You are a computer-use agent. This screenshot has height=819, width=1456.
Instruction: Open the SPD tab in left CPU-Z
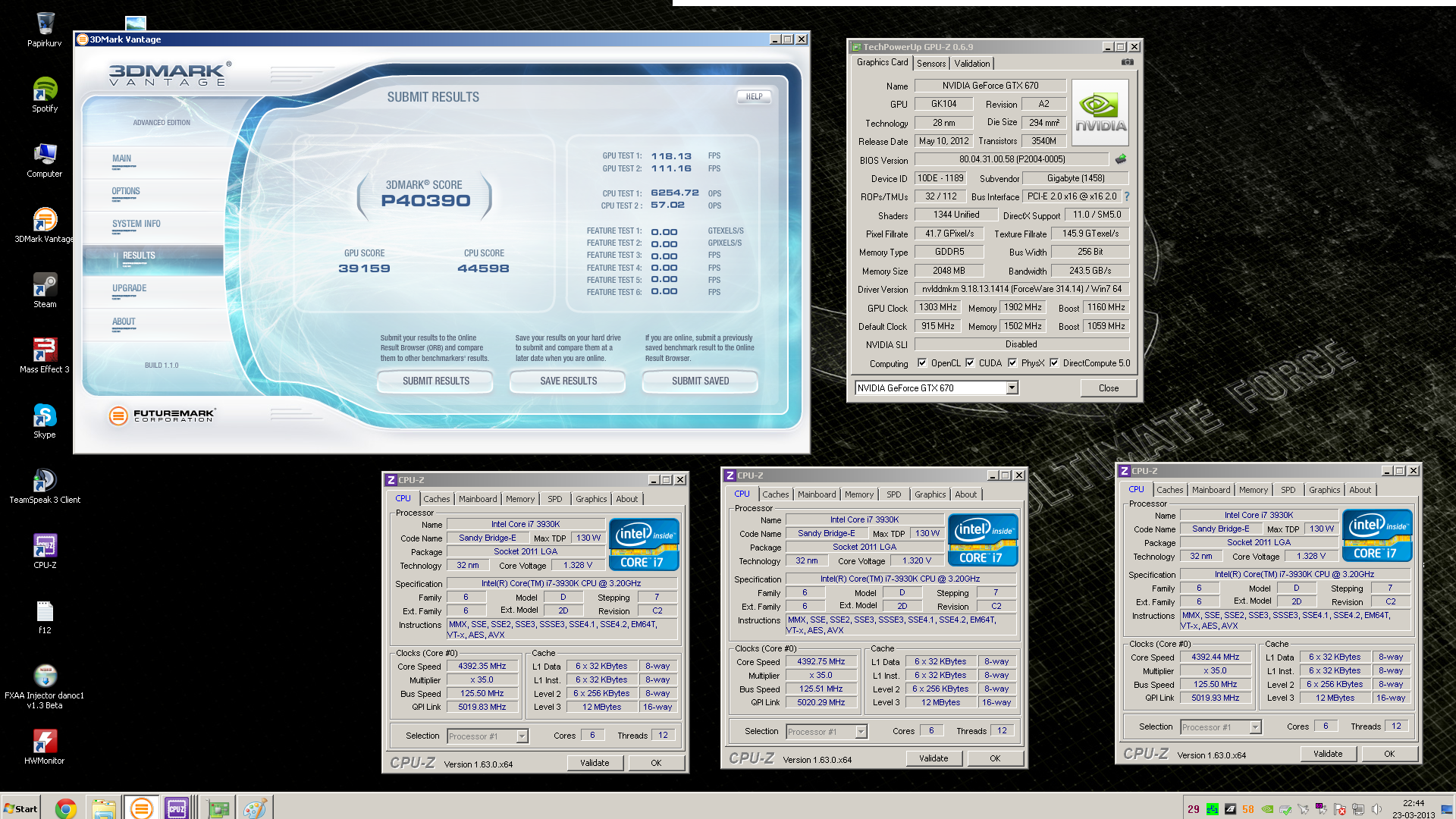[555, 499]
